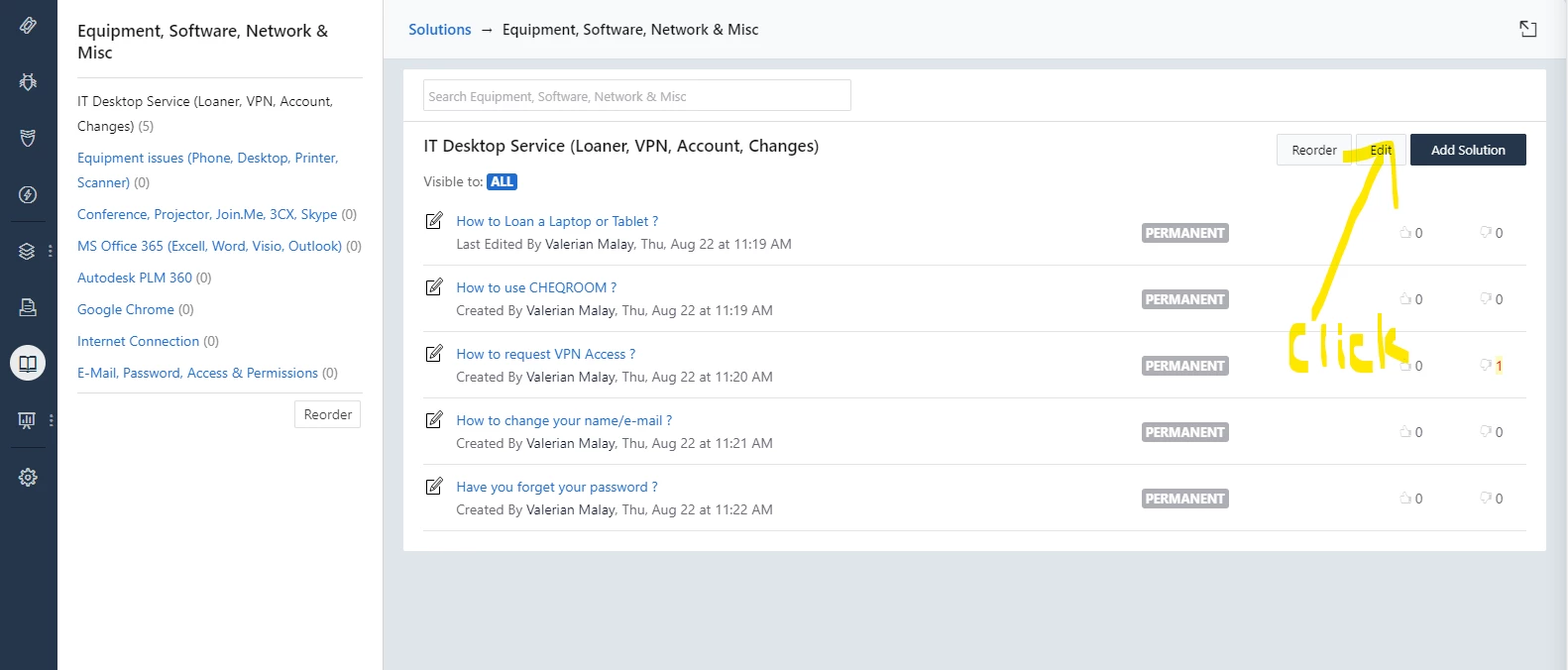Expand the Reports sidebar submenu dots
Screen dimensions: 1568x670
[51, 420]
